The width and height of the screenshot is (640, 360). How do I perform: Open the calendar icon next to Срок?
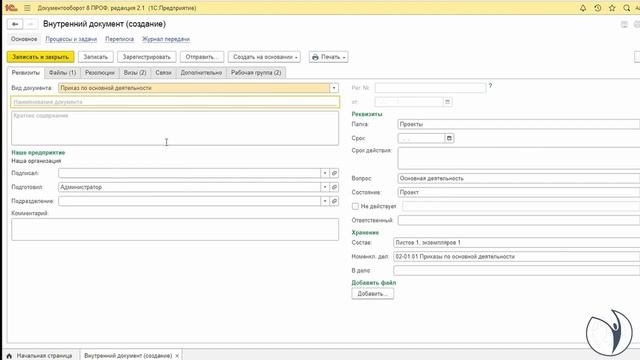449,138
